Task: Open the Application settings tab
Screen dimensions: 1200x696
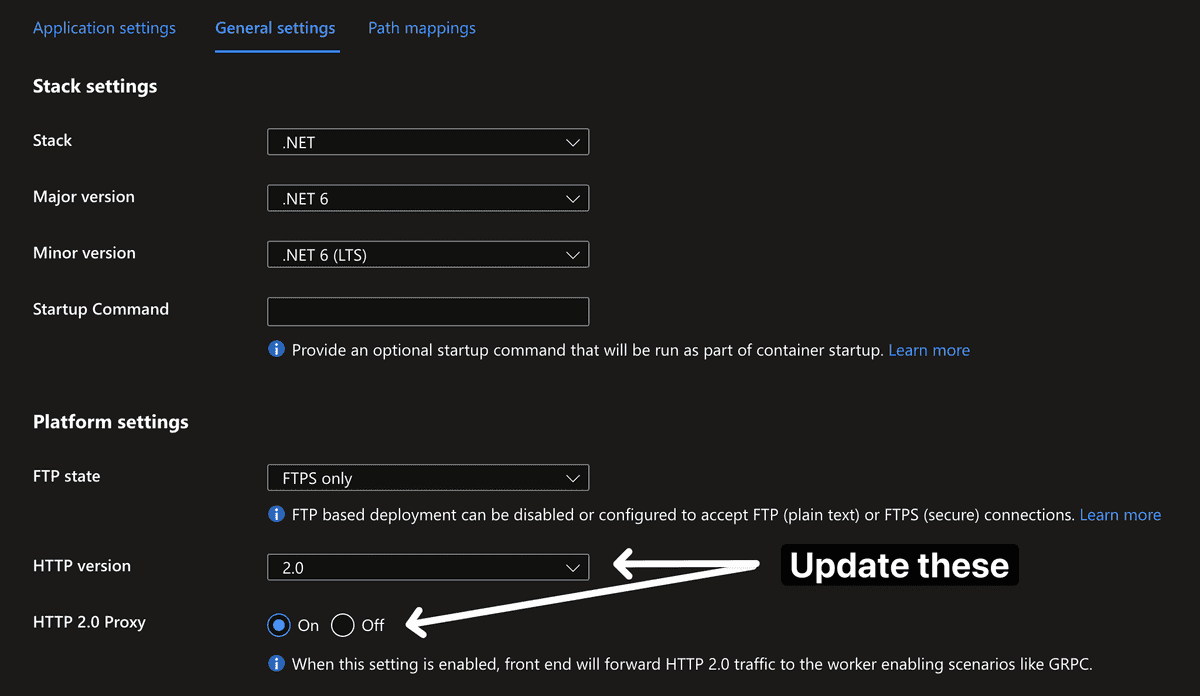Action: click(x=104, y=28)
